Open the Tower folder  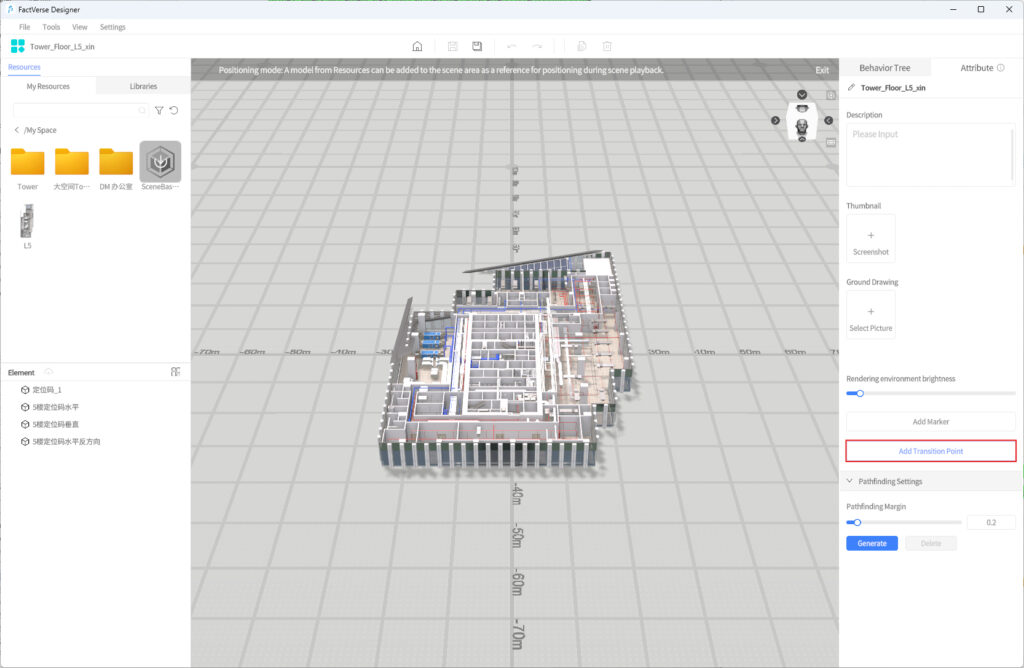click(x=27, y=168)
